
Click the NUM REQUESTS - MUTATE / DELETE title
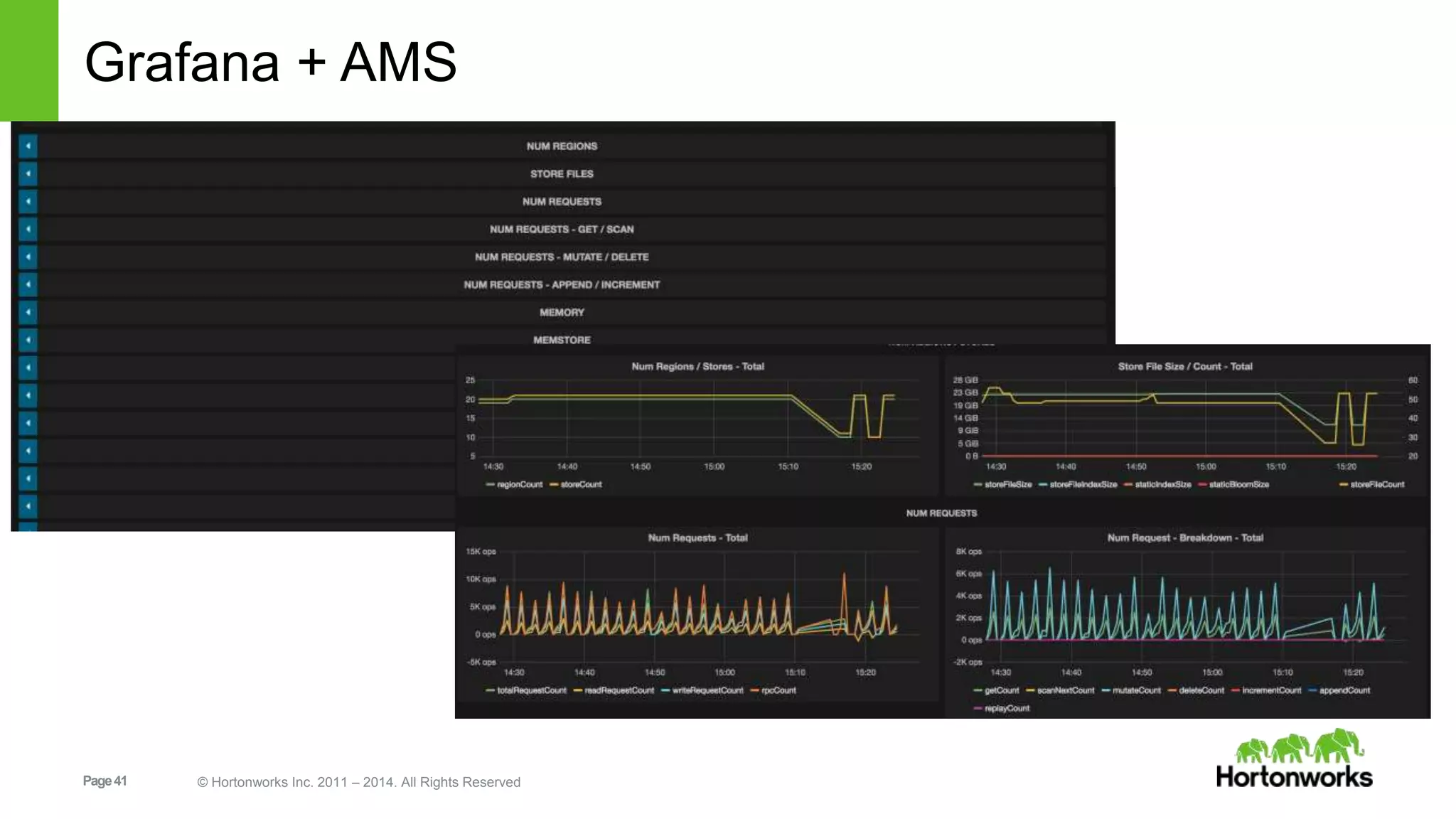562,257
